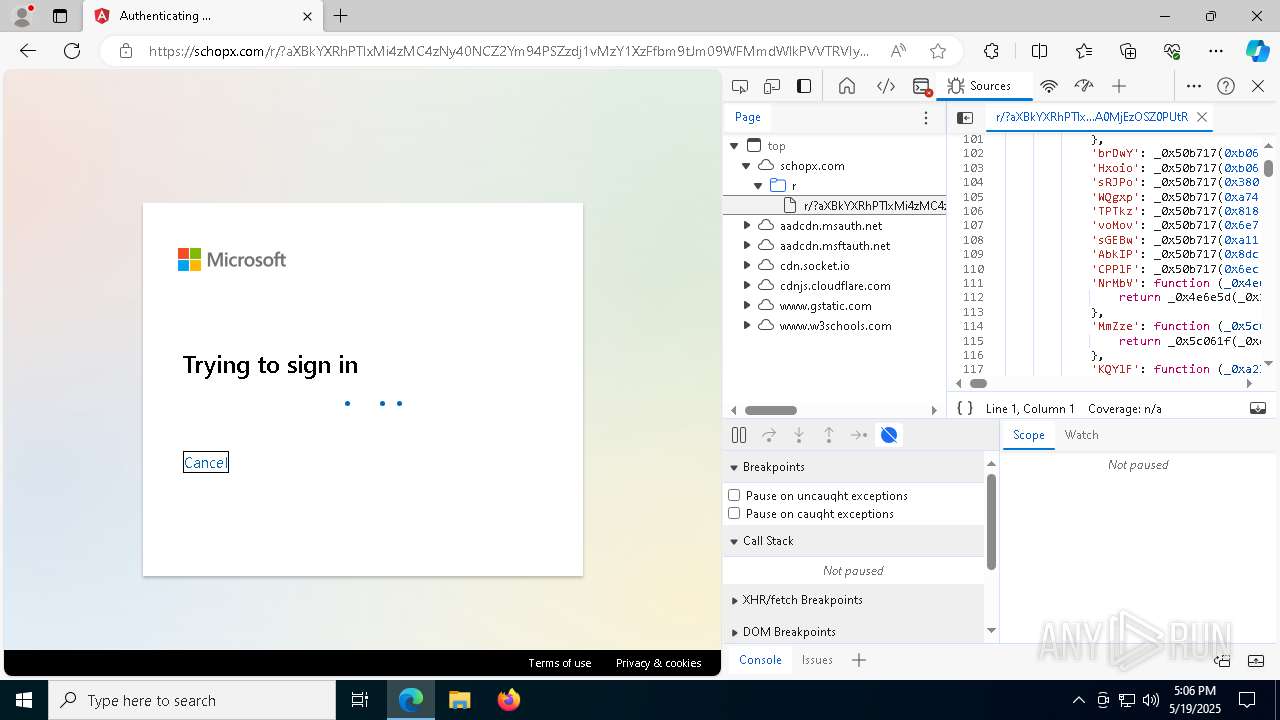Click Step over next function call
The image size is (1280, 720).
pos(769,435)
